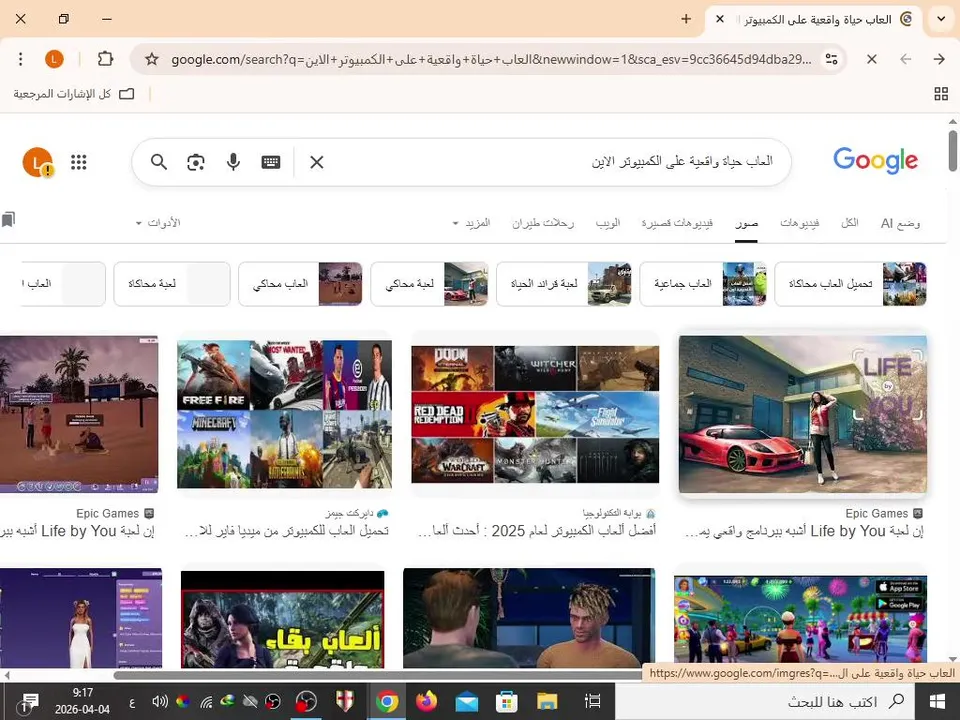Open the Chrome three-dot menu

20,59
